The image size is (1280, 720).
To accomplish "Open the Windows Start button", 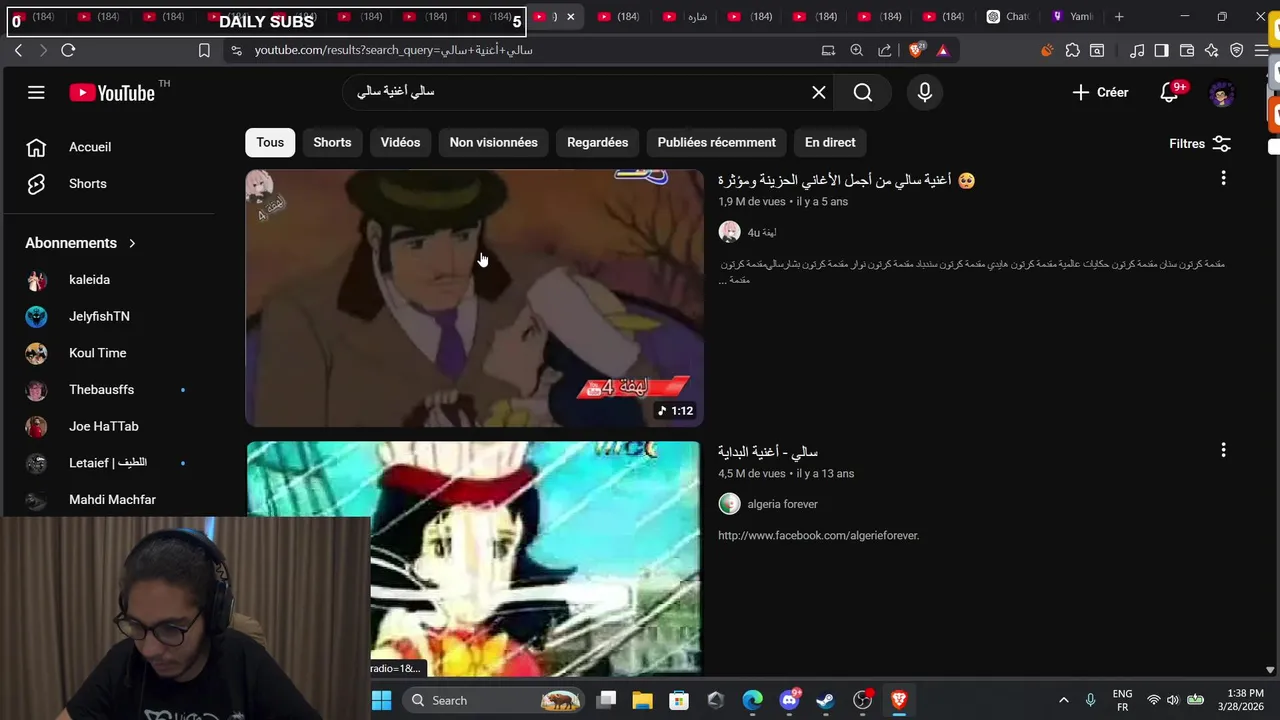I will [381, 700].
